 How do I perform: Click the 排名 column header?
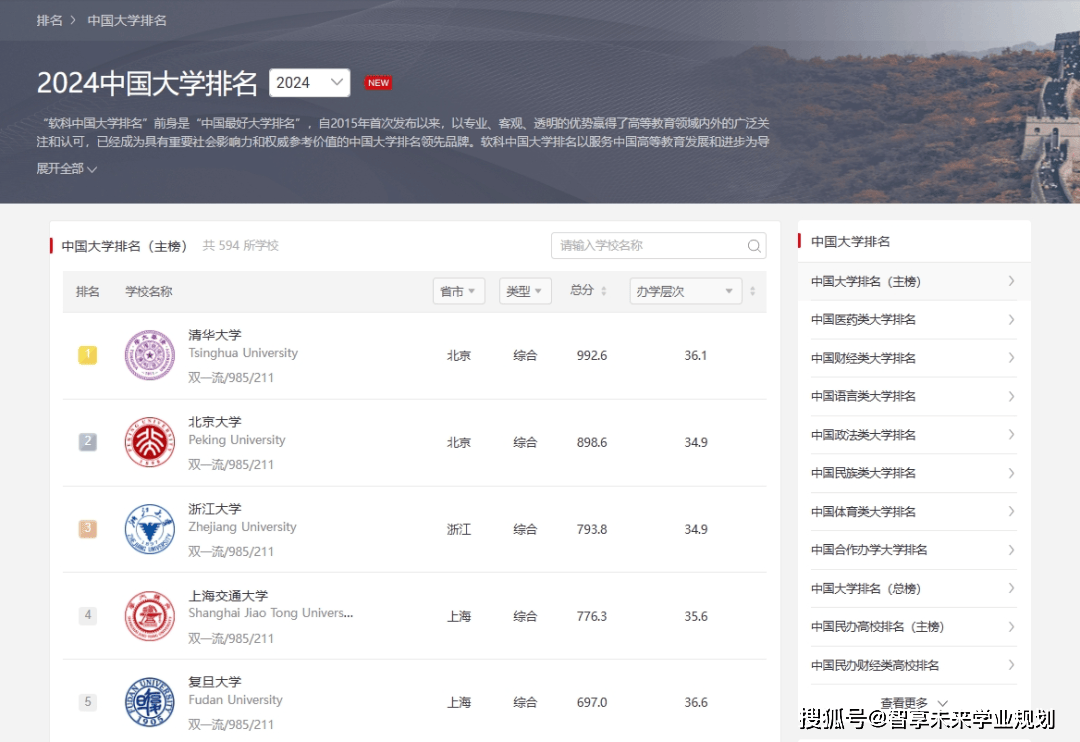[87, 291]
